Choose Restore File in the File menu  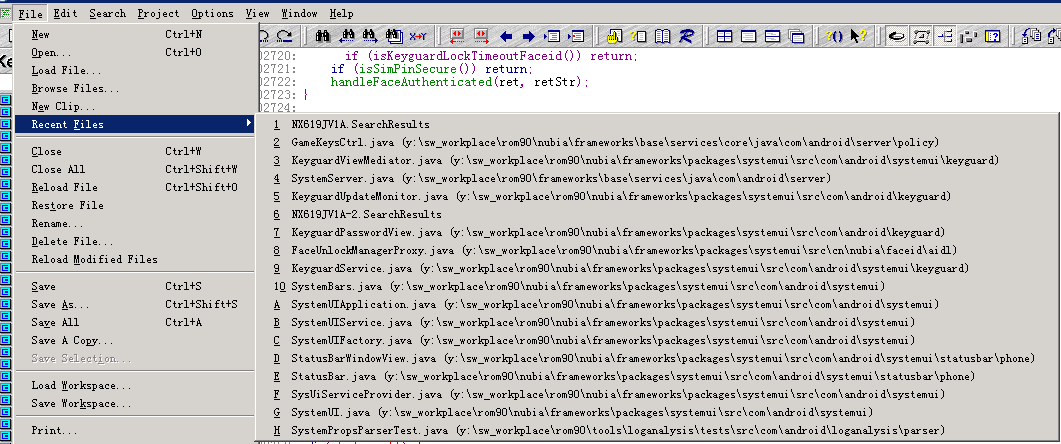point(135,205)
